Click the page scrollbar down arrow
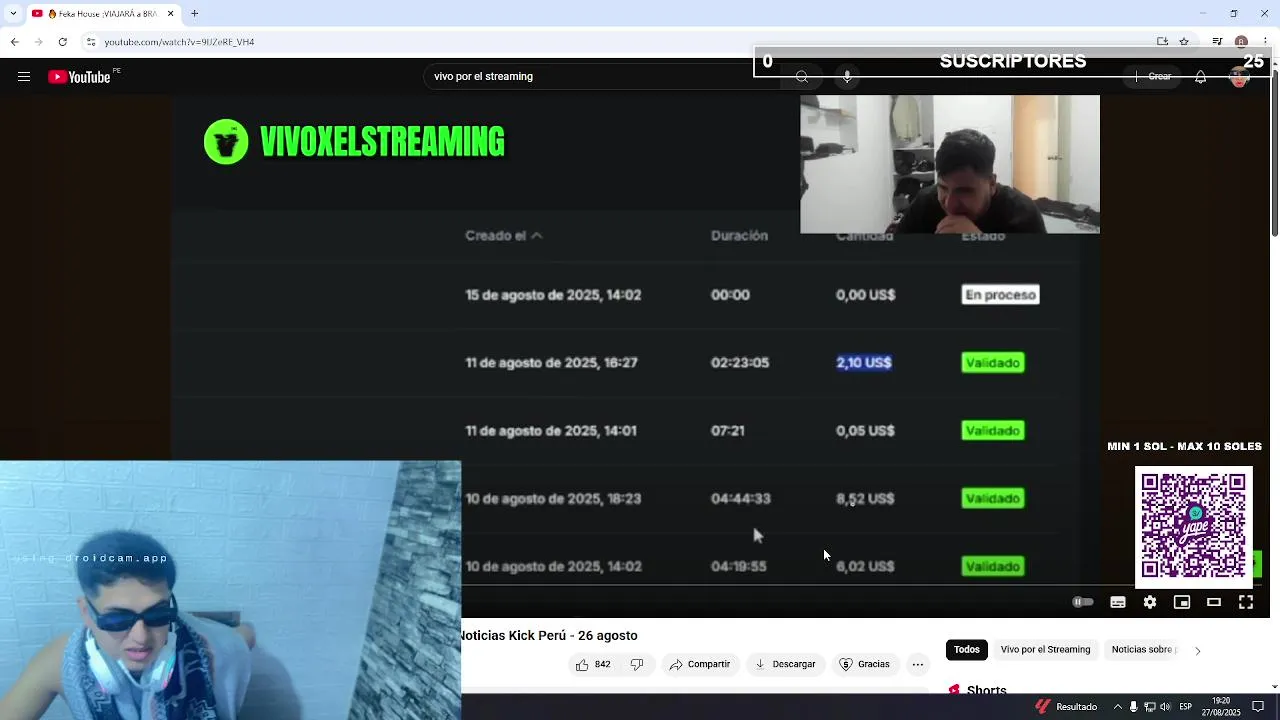Image resolution: width=1280 pixels, height=720 pixels. point(1274,687)
